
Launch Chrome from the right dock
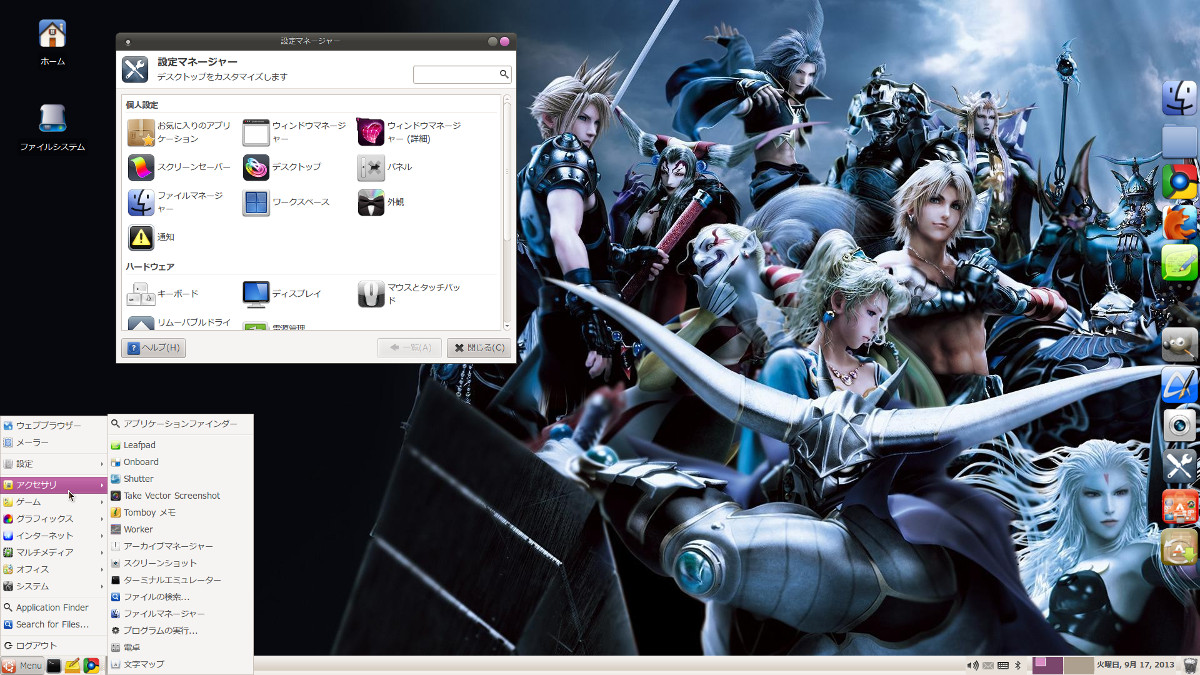coord(1180,181)
